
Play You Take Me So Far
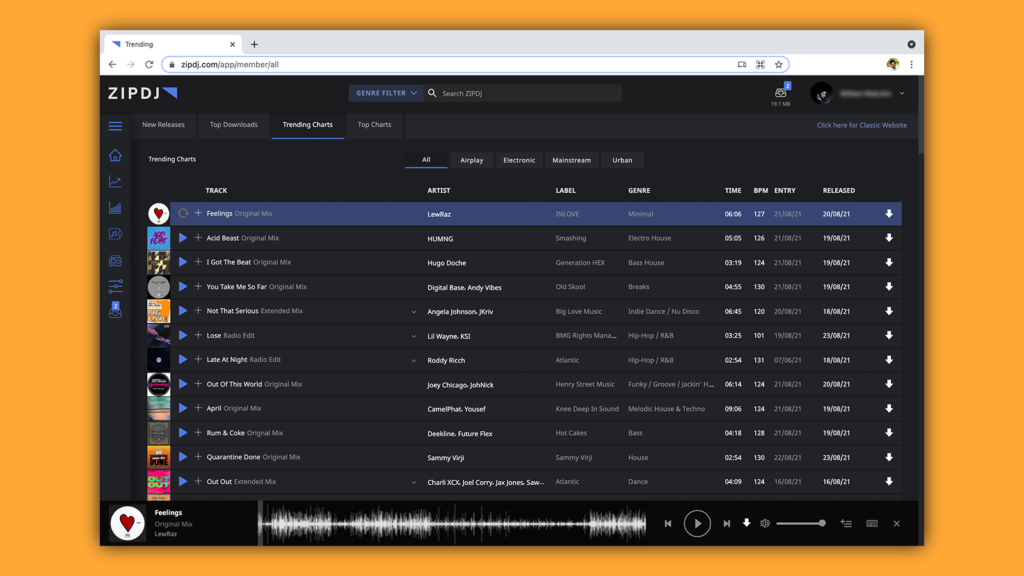(x=183, y=287)
